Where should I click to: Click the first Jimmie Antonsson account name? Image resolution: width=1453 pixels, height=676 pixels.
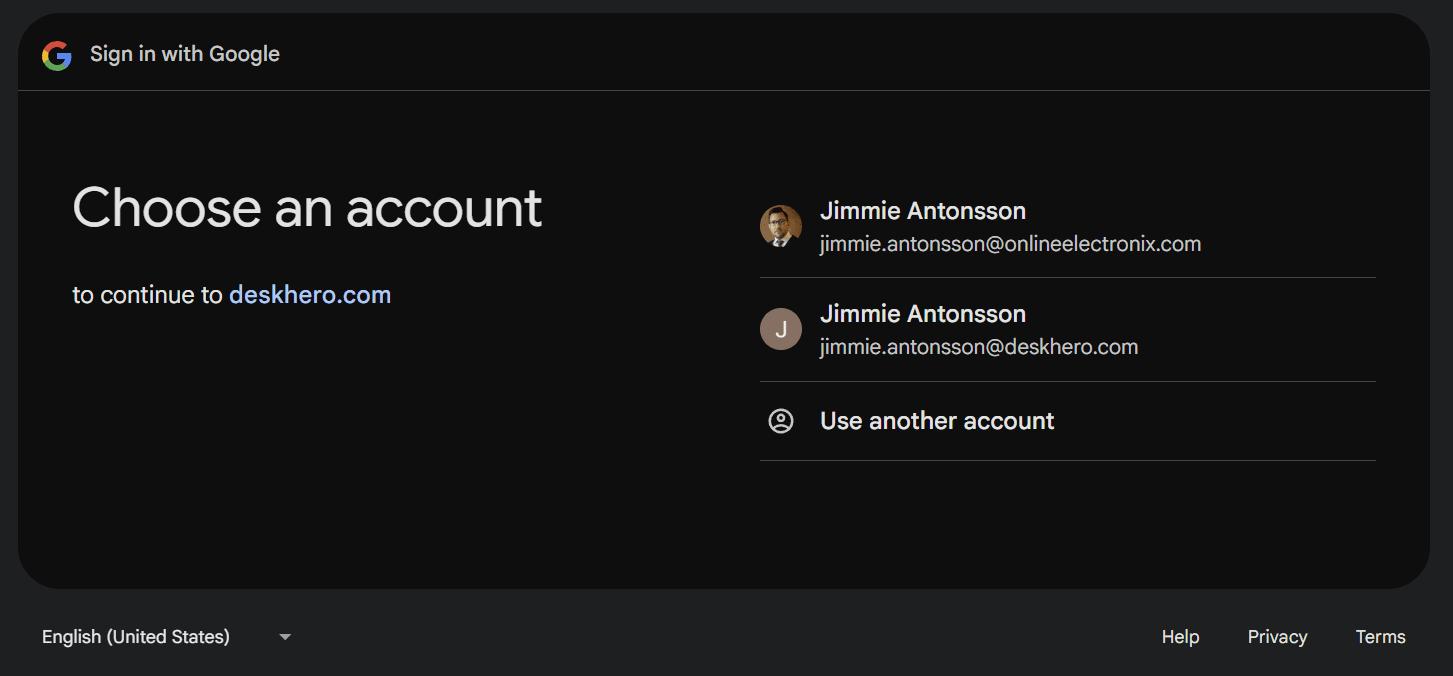(x=922, y=211)
